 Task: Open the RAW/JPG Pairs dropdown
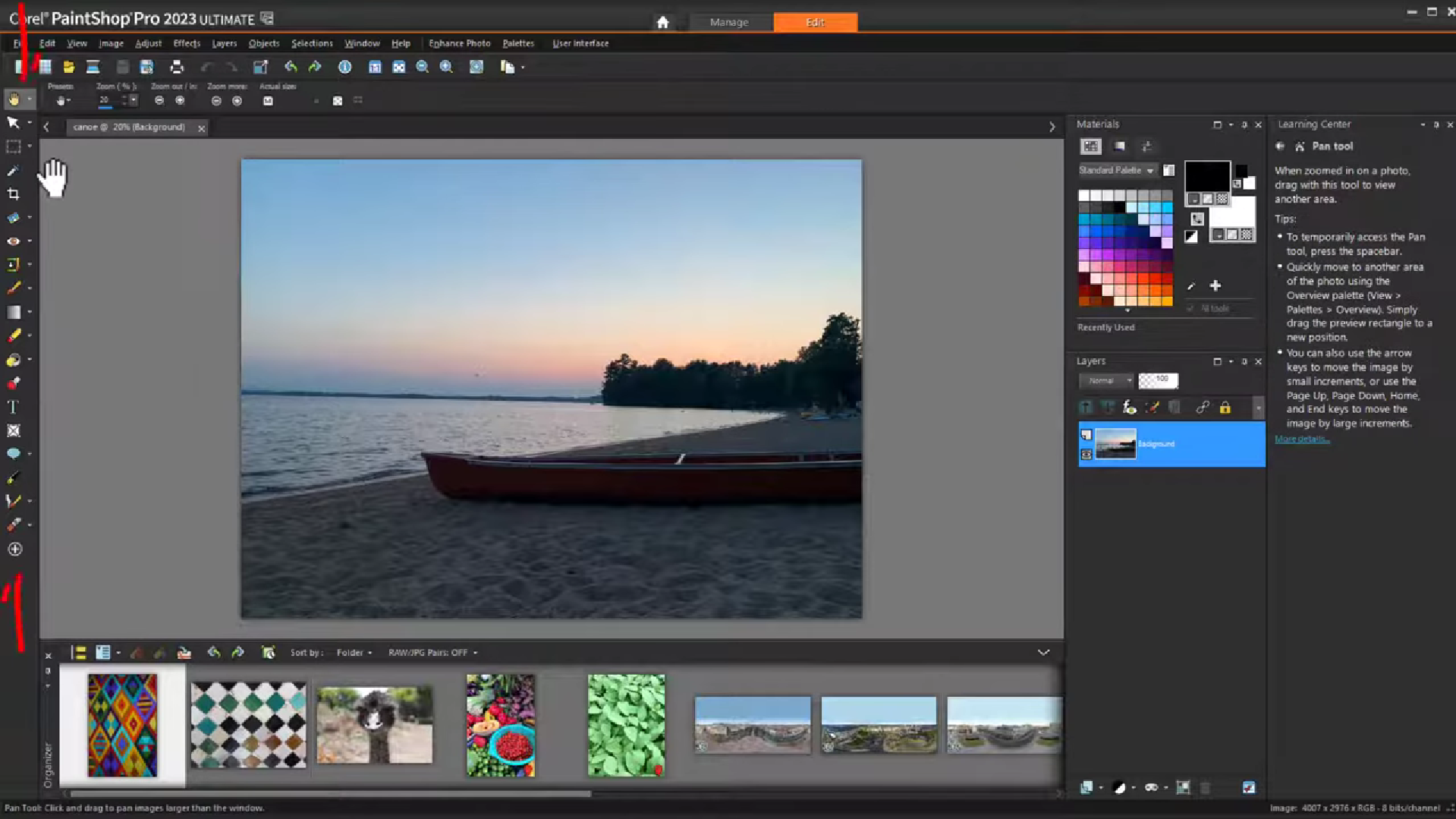pyautogui.click(x=432, y=652)
